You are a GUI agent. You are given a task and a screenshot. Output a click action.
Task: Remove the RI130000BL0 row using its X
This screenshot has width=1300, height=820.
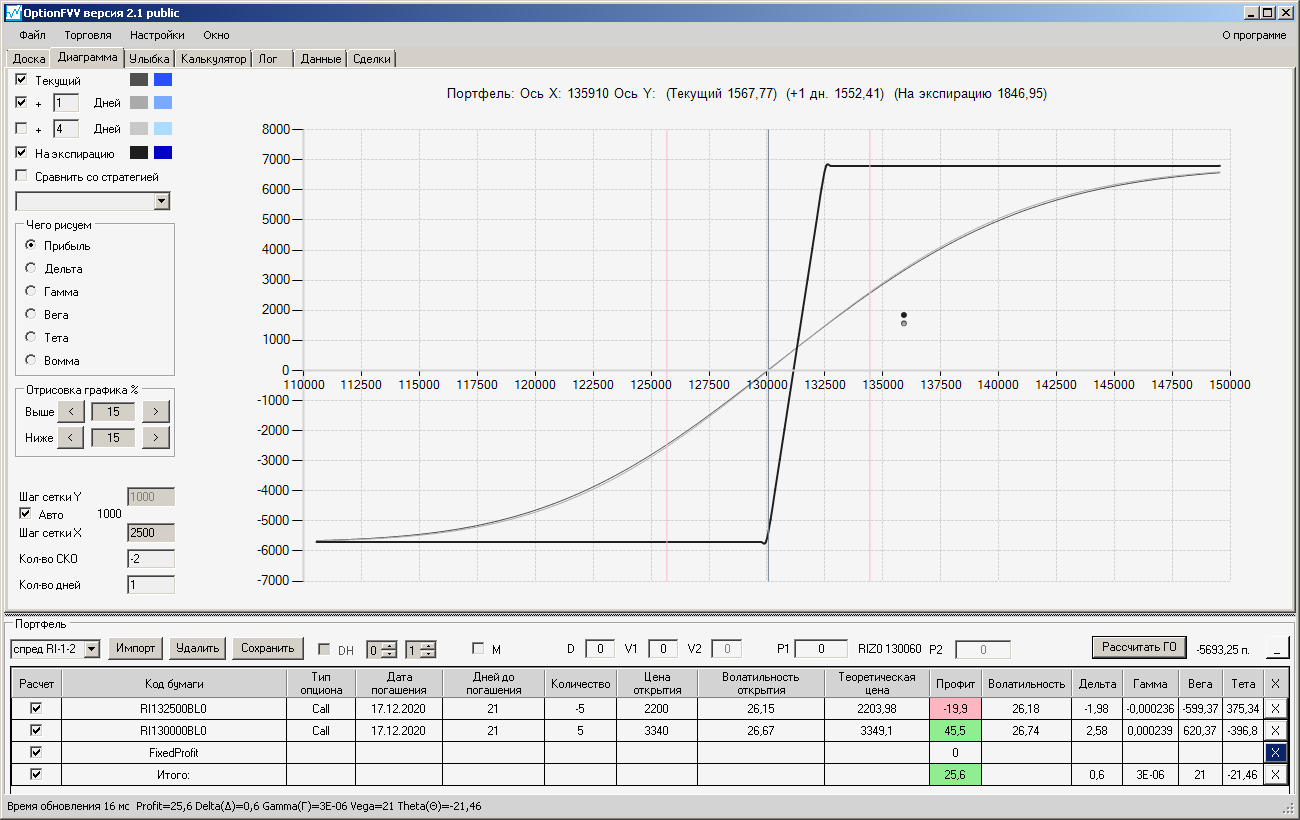tap(1275, 731)
